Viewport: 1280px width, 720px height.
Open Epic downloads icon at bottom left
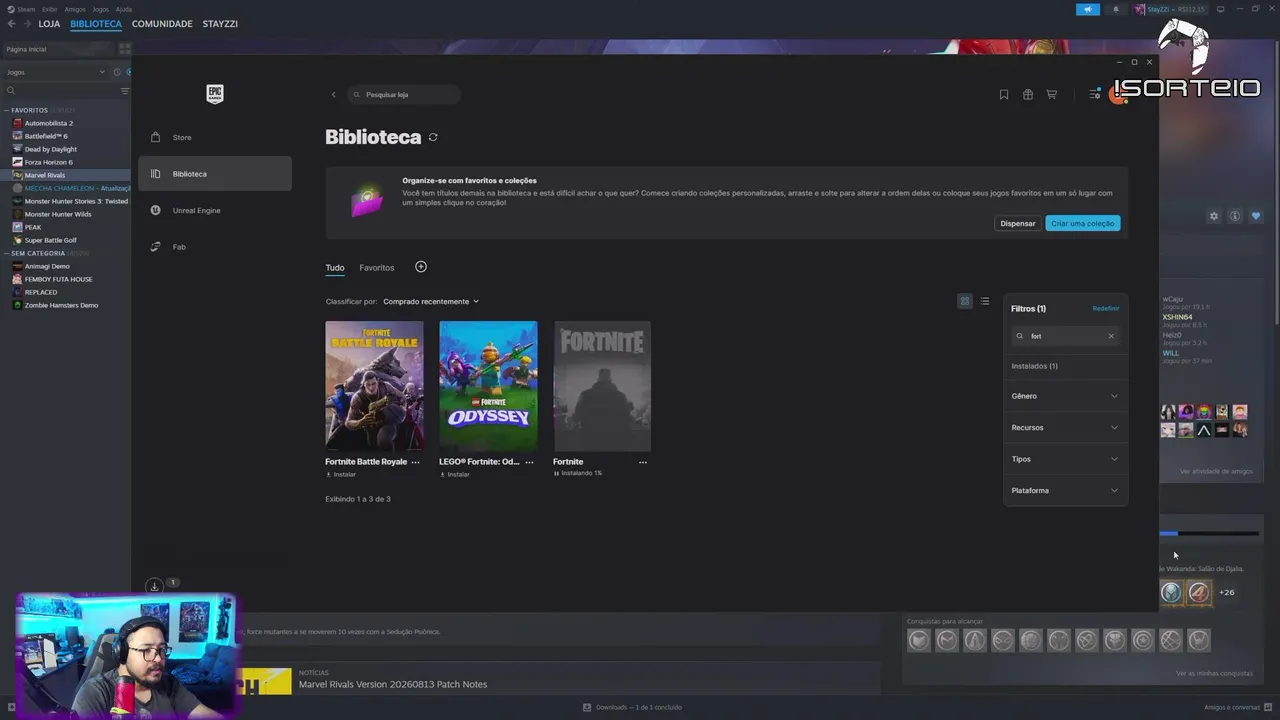[x=154, y=586]
